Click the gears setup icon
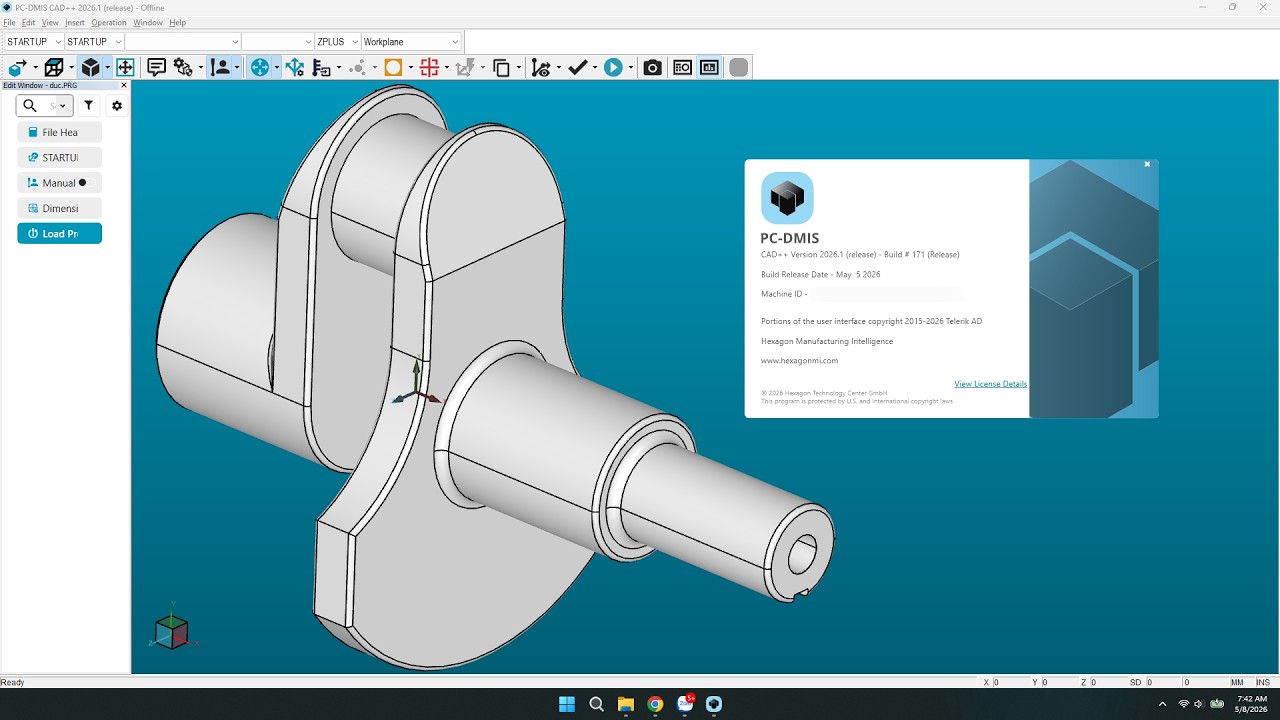This screenshot has height=720, width=1280. click(x=183, y=68)
